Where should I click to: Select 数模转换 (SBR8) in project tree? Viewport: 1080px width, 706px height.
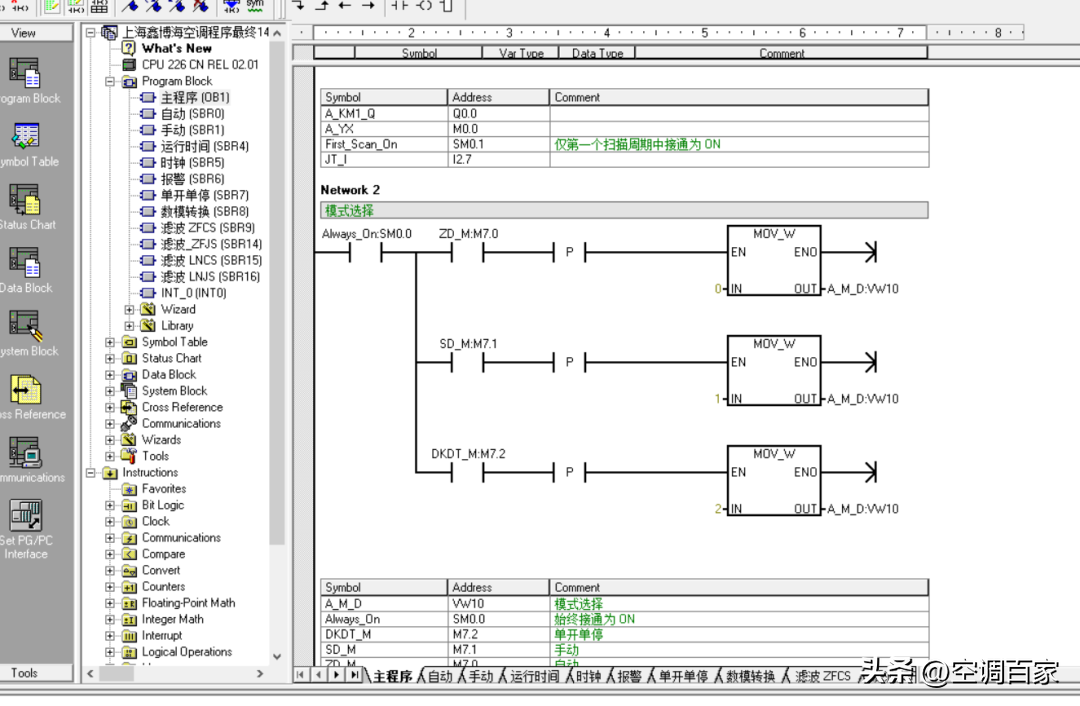[x=204, y=212]
